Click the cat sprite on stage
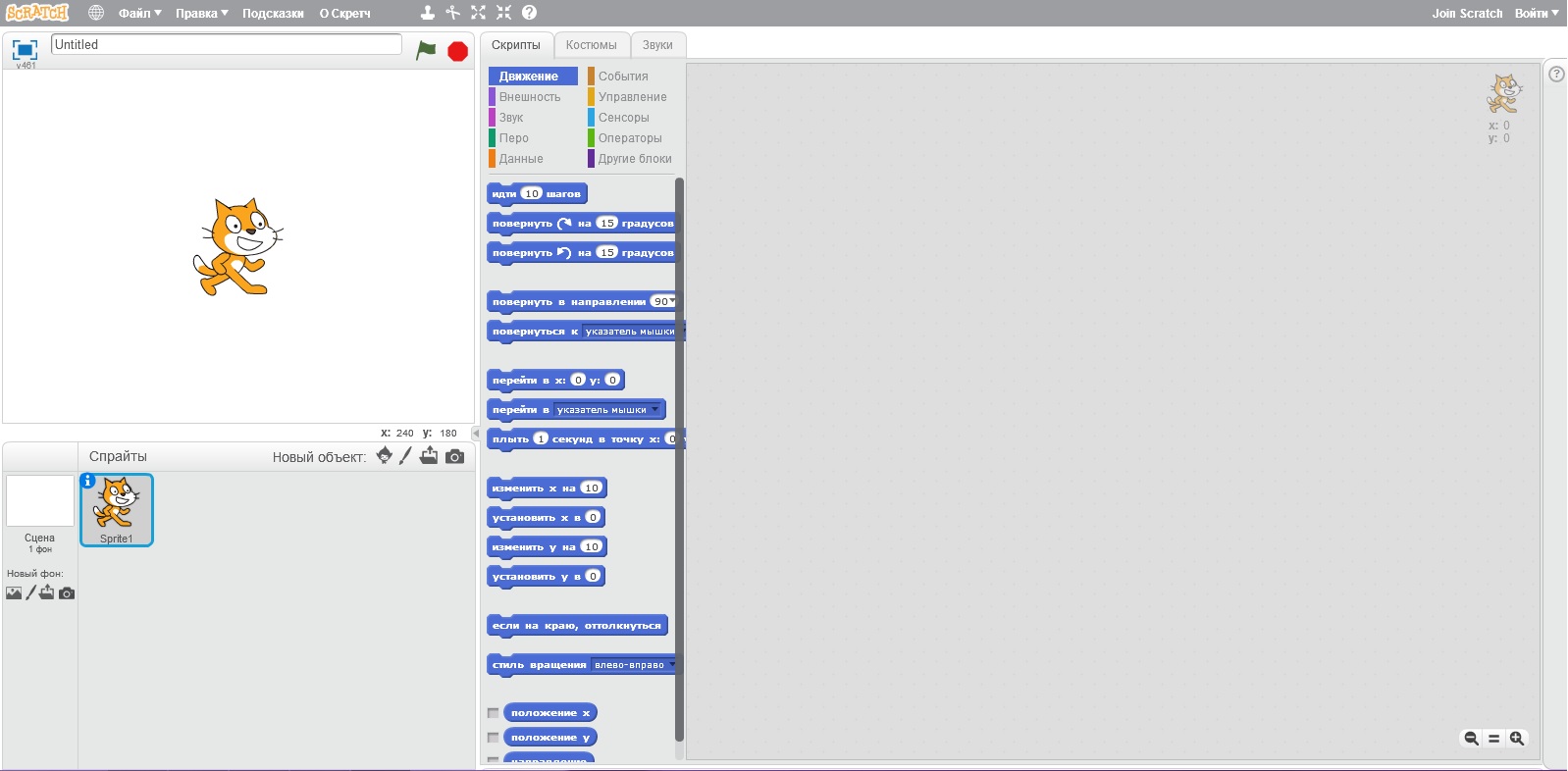The image size is (1568, 771). point(238,246)
